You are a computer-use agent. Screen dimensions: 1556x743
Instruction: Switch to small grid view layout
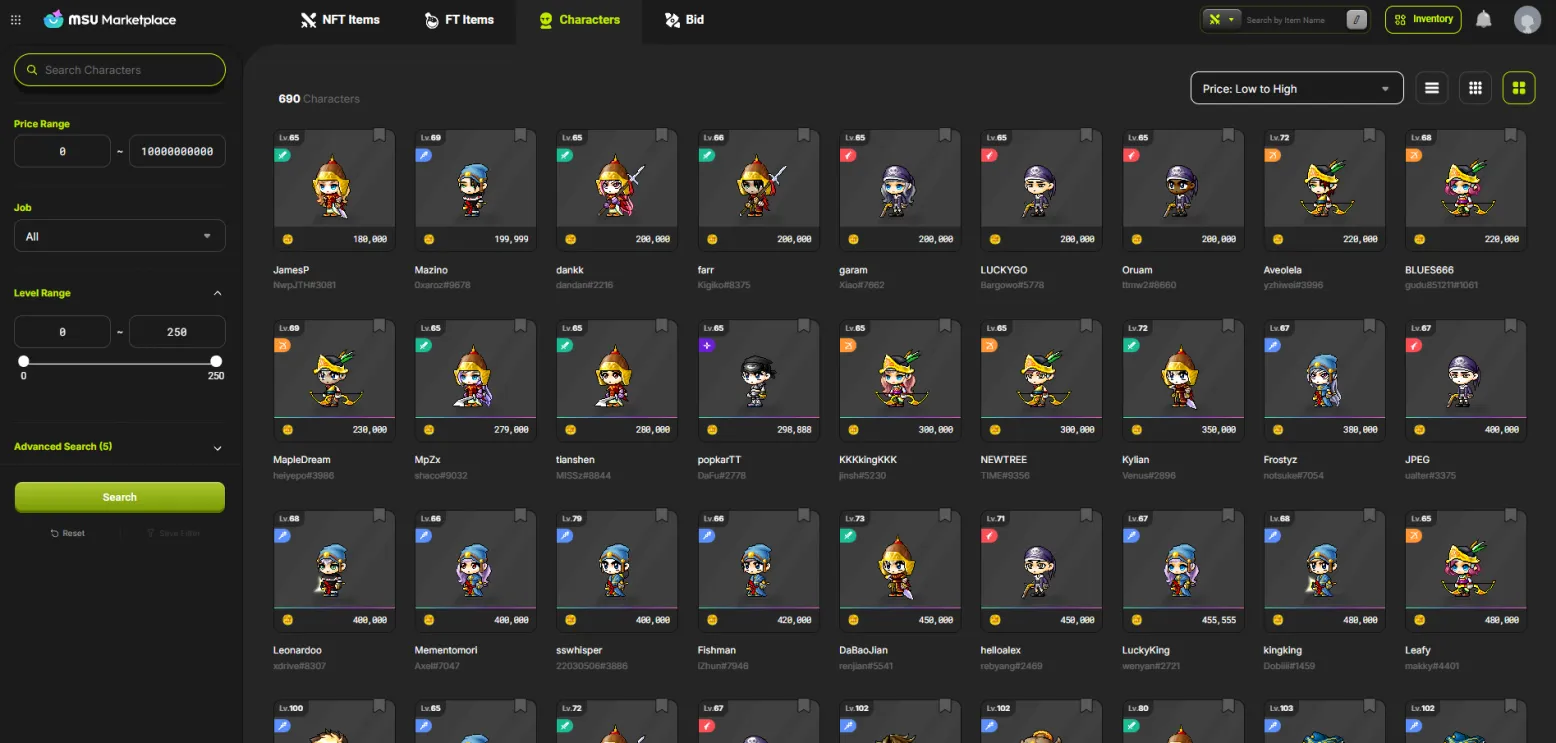[1475, 88]
